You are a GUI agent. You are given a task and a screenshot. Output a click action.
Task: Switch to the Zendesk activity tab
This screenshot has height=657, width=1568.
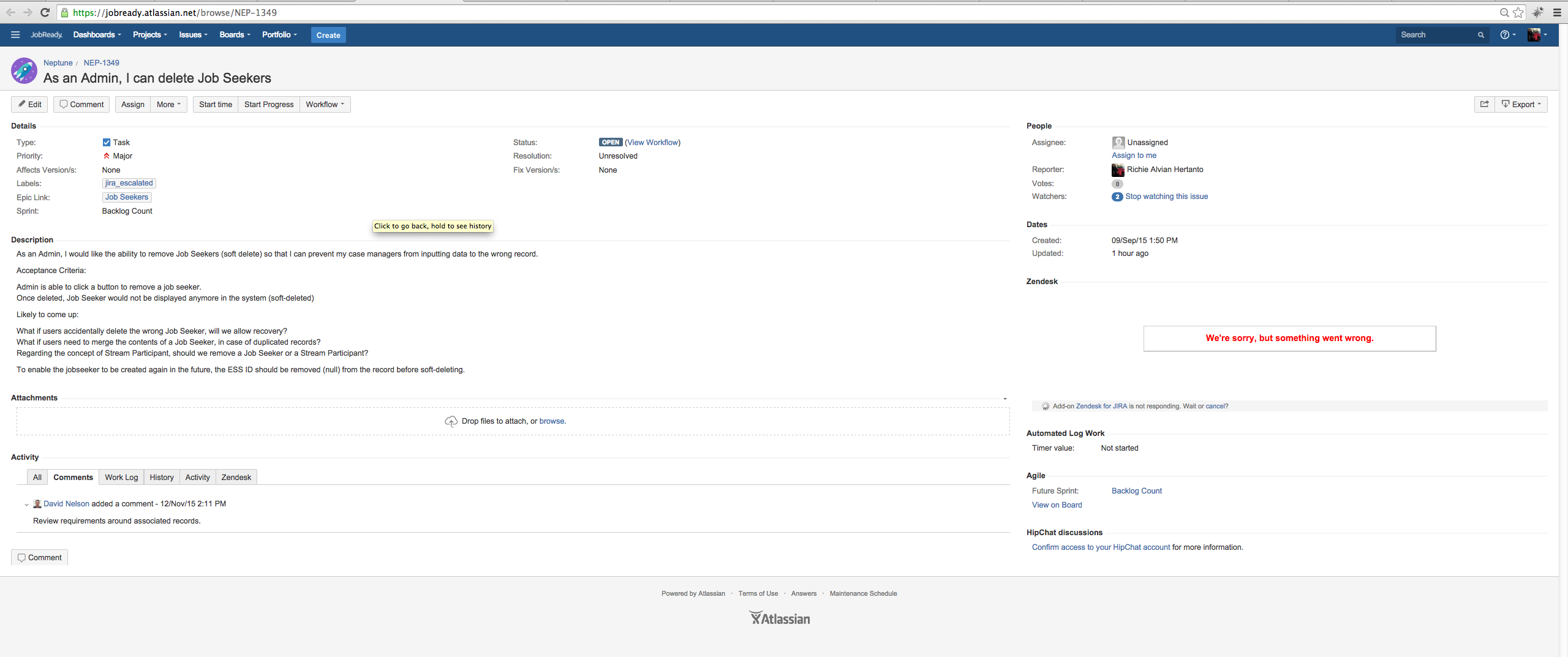[236, 477]
